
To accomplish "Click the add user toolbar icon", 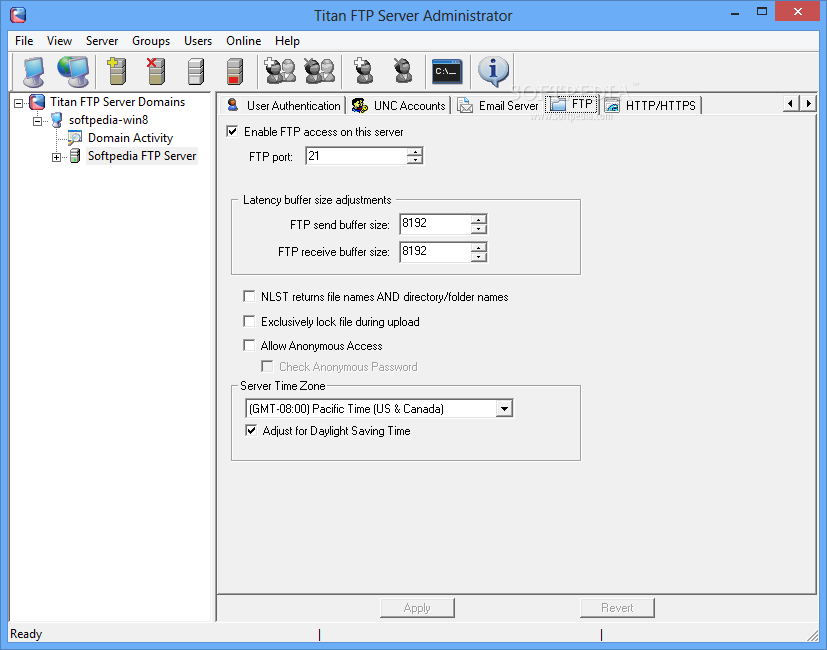I will 363,71.
